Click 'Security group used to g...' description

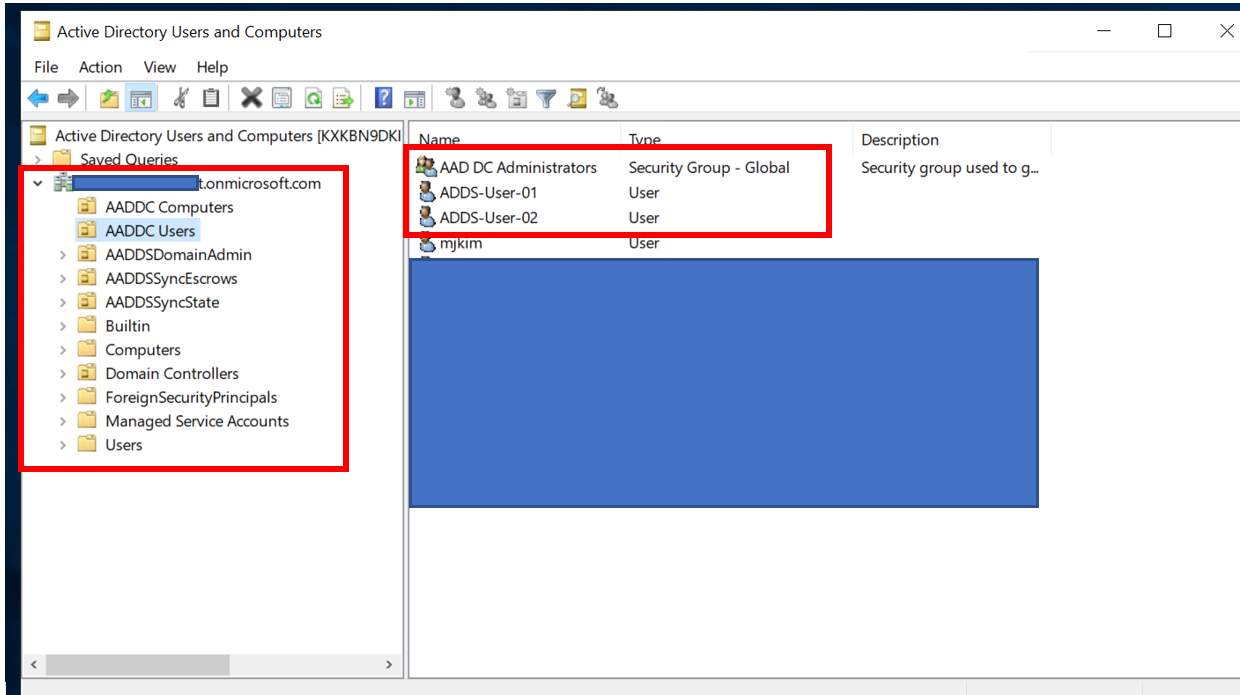point(950,168)
